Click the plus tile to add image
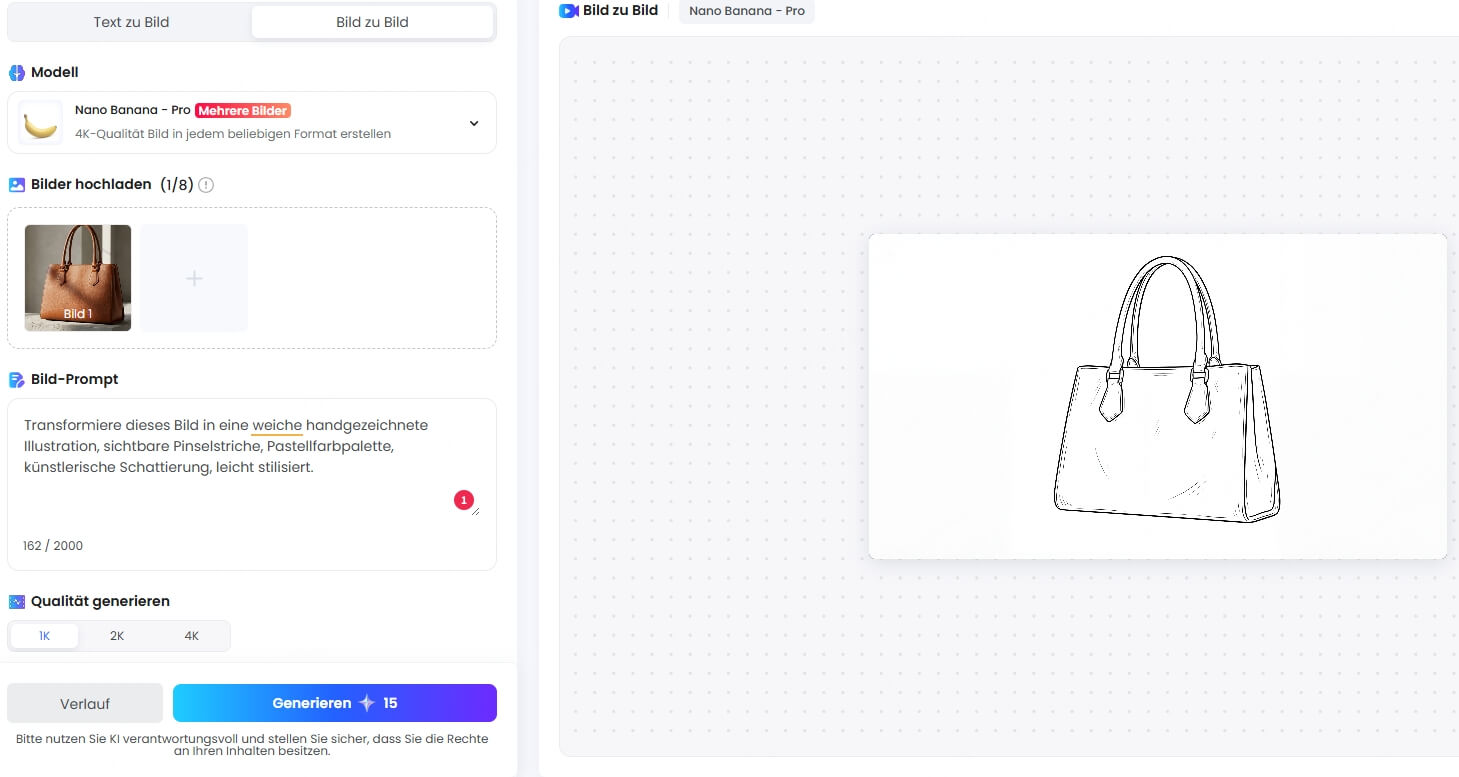1459x777 pixels. (x=194, y=278)
